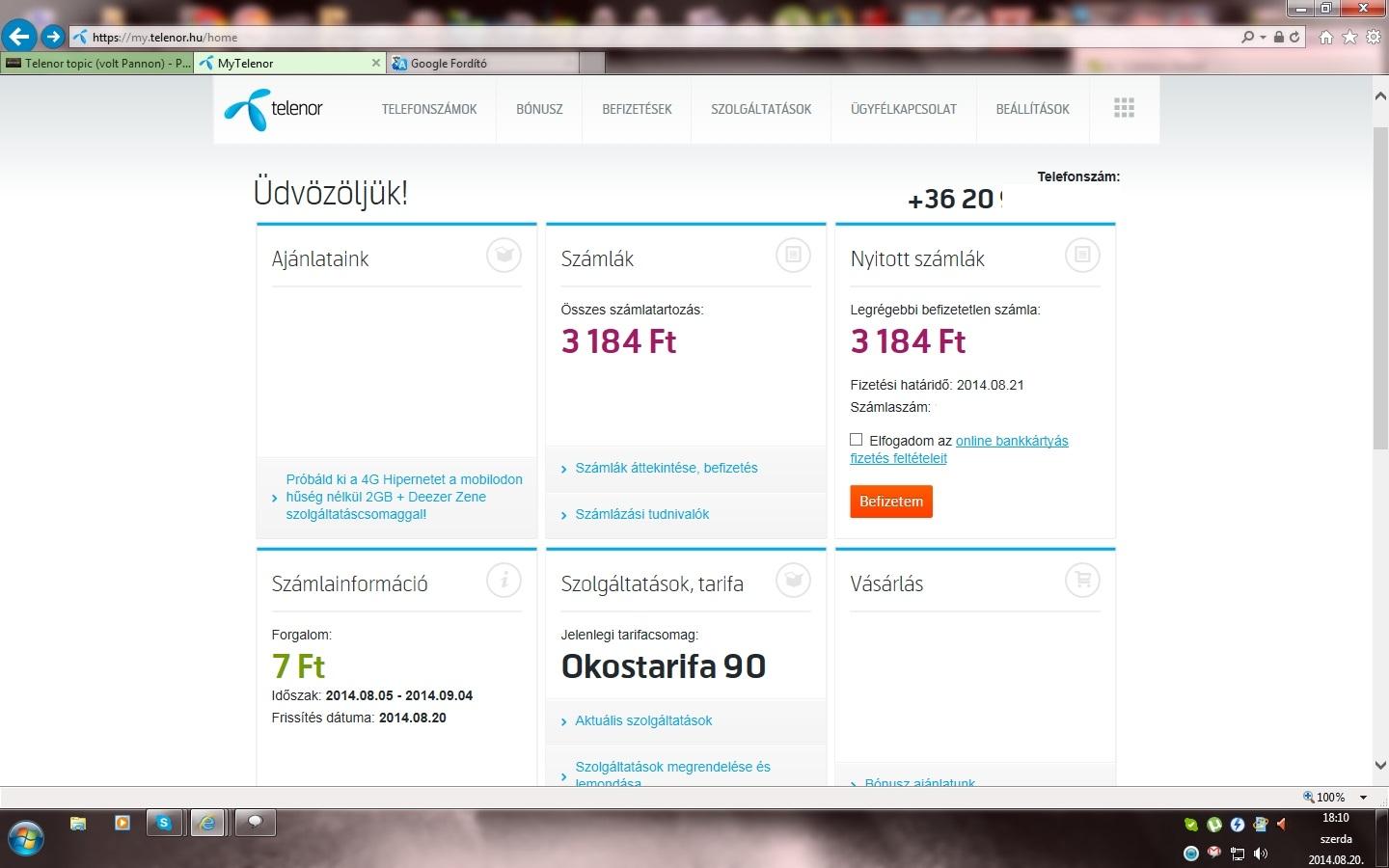Open the ÜGYFÉLKAPCSOLAT menu
Screen dimensions: 1389x868
[904, 109]
